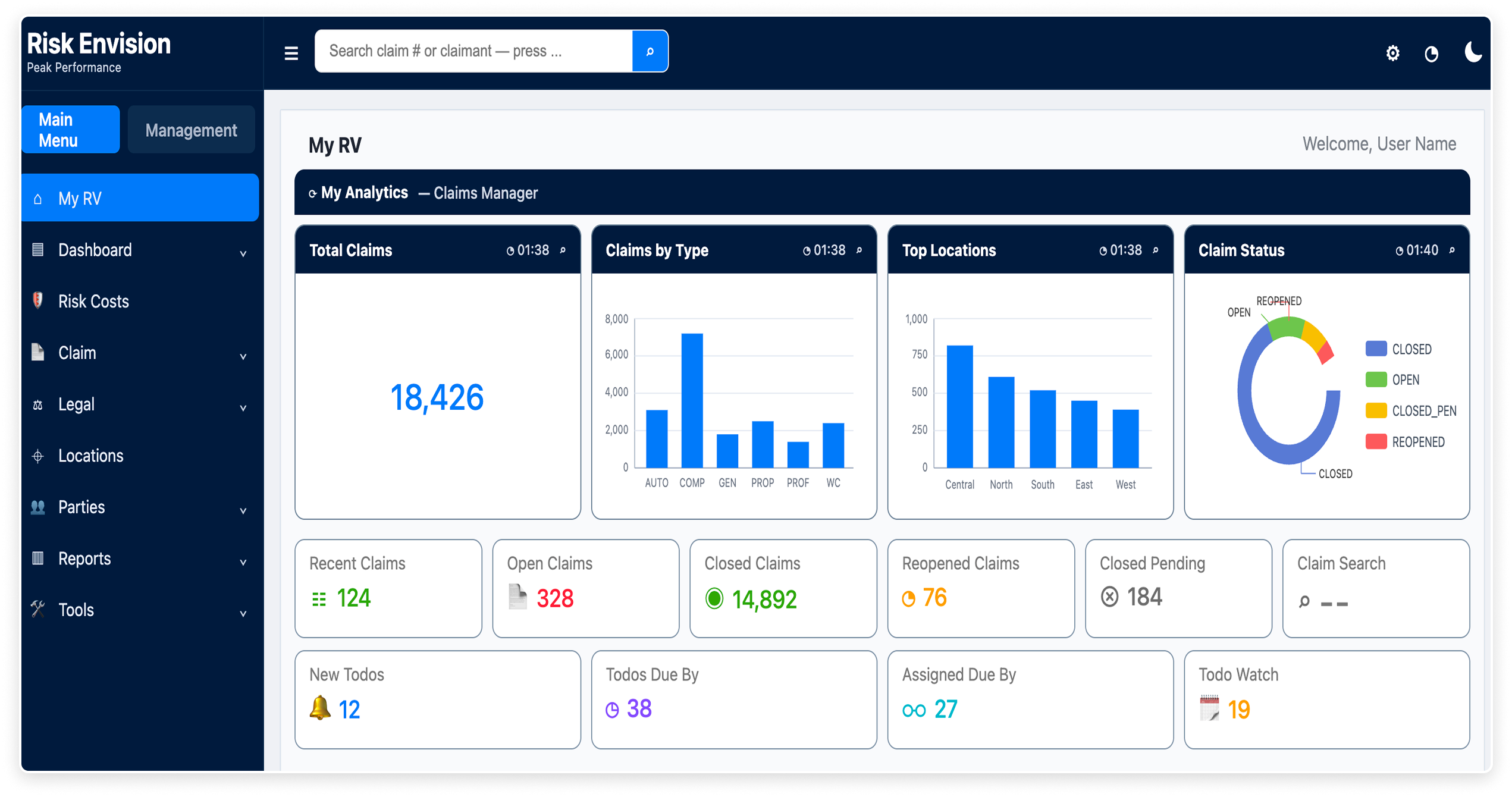Click the Todo Watch calendar icon
The height and width of the screenshot is (797, 1512).
pyautogui.click(x=1209, y=708)
